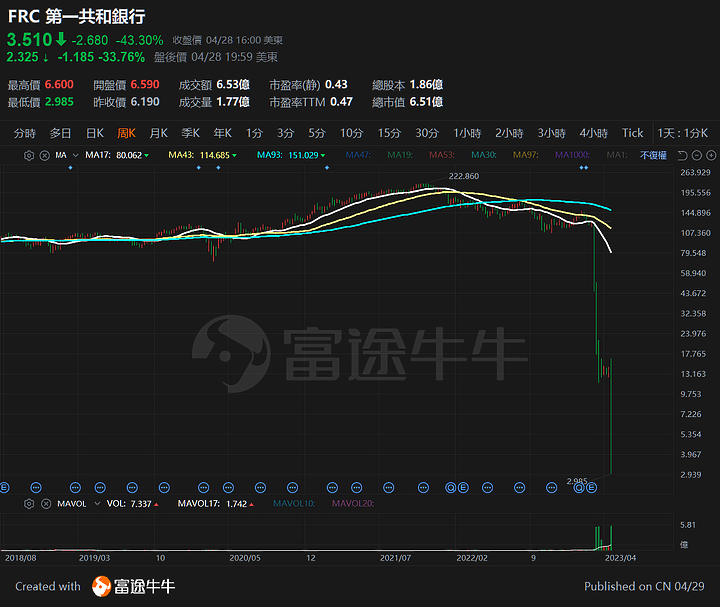Click the 成交額 6.53億 value
This screenshot has height=607, width=720.
[233, 84]
